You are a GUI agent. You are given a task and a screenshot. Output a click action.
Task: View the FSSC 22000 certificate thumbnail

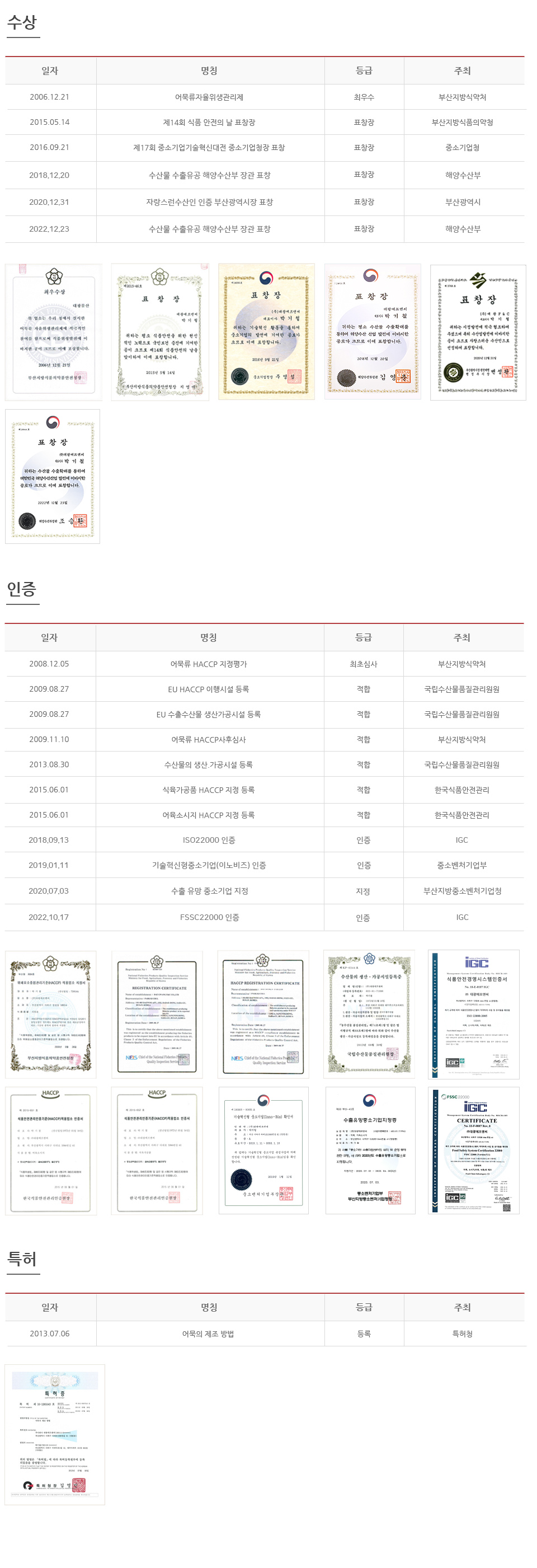click(474, 1150)
